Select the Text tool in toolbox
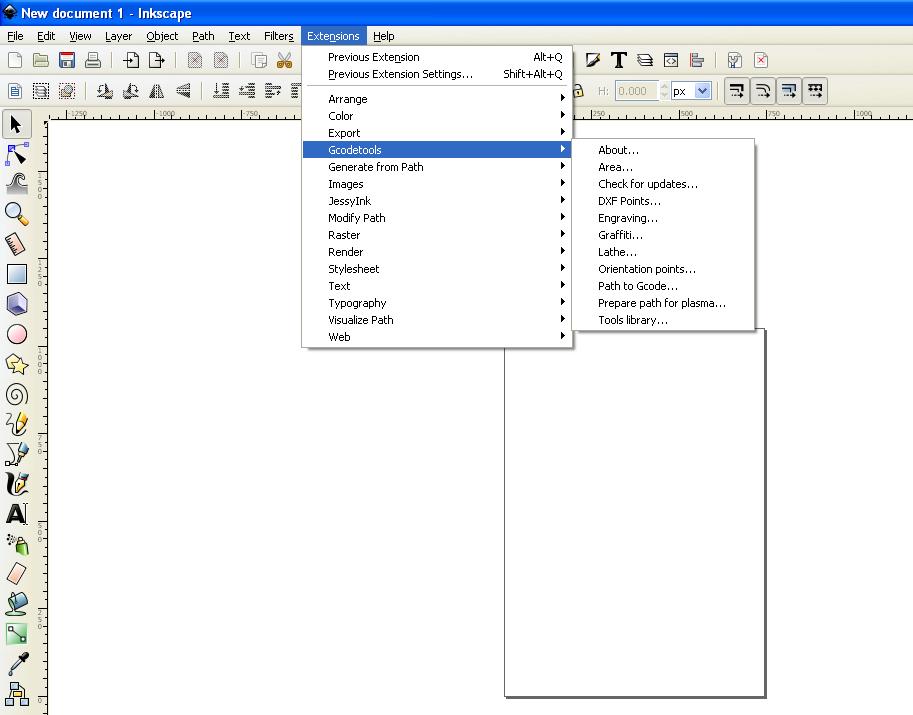 (16, 514)
